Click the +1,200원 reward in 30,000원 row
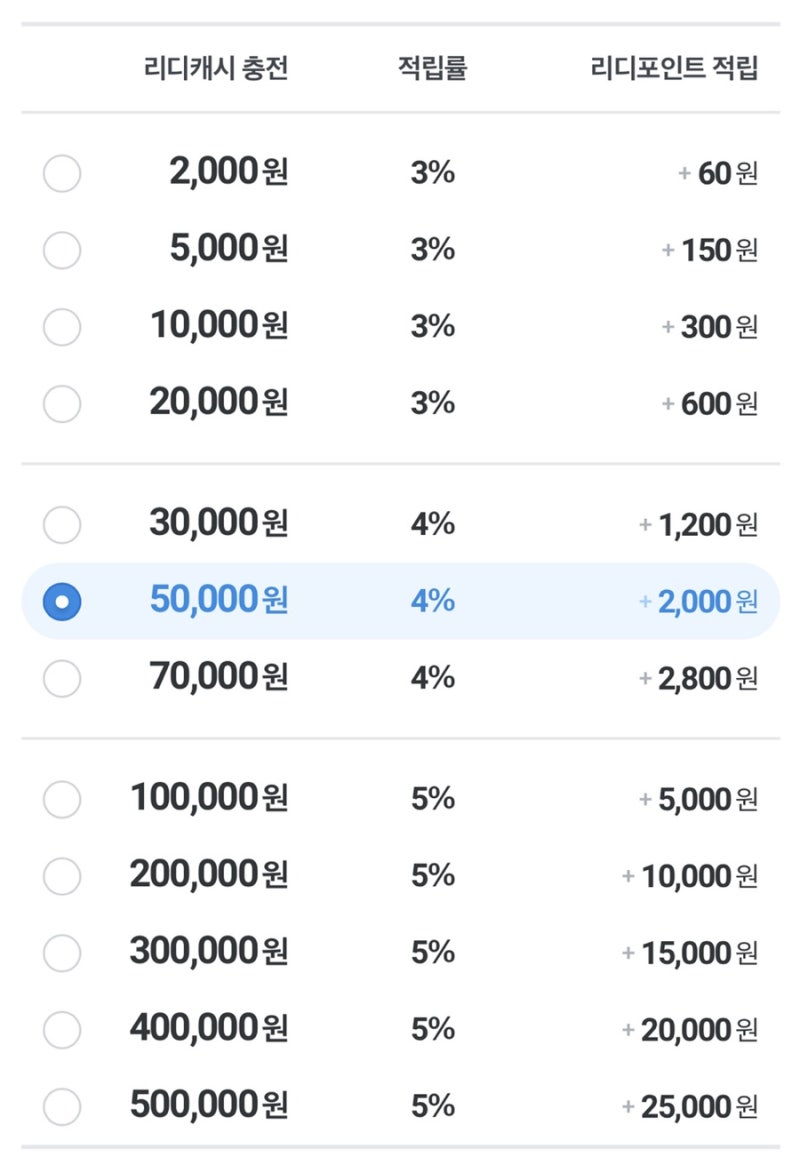 click(x=698, y=524)
